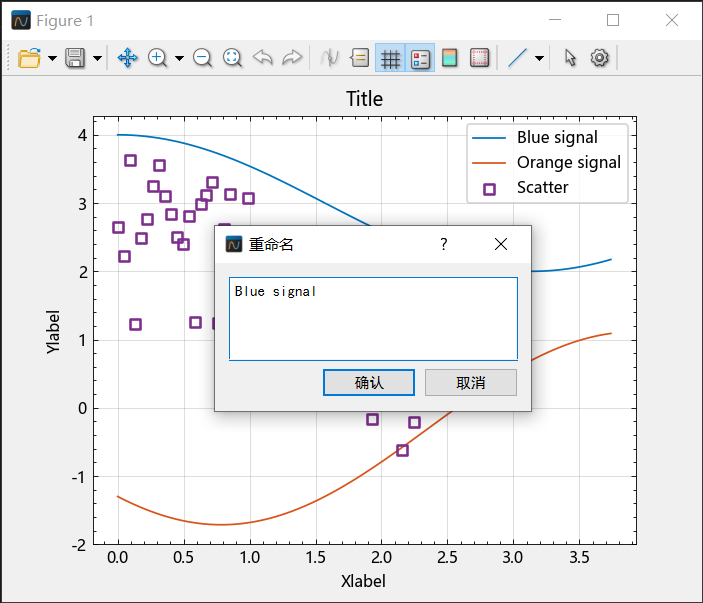Open the line tool dropdown arrow
The width and height of the screenshot is (703, 603).
tap(539, 58)
